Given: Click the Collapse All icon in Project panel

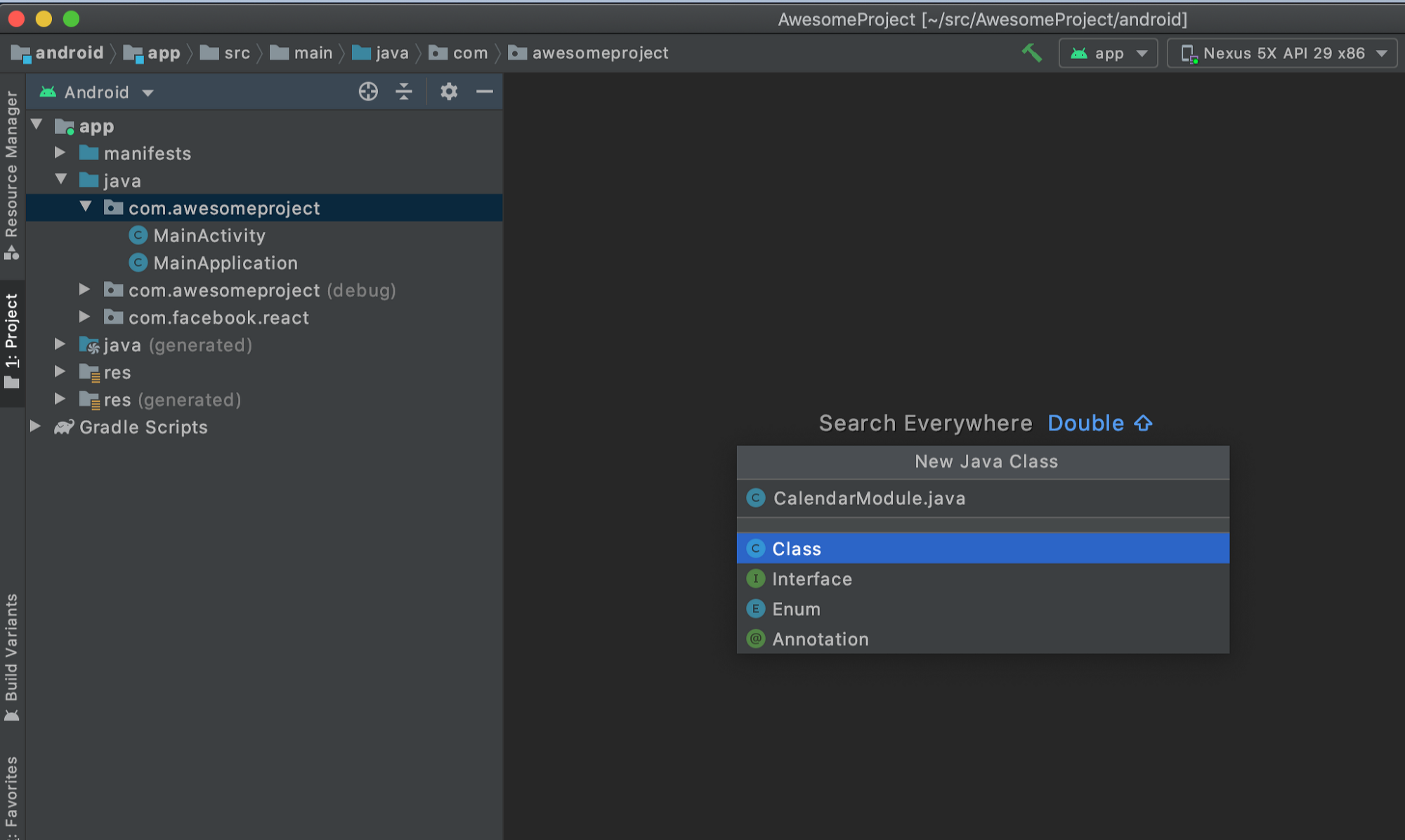Looking at the screenshot, I should [x=404, y=91].
